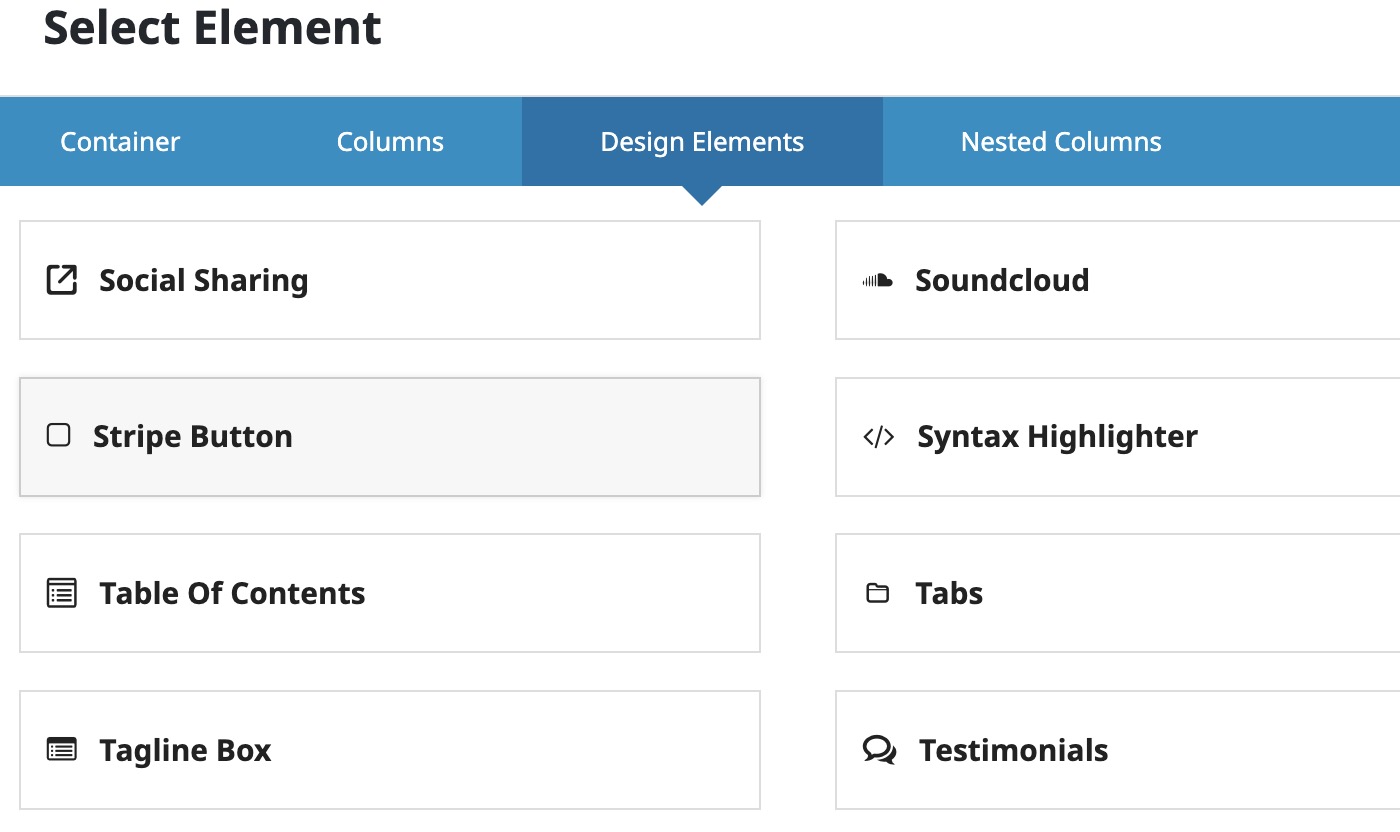Viewport: 1400px width, 832px height.
Task: Insert the Tabs element
Action: pyautogui.click(x=1118, y=593)
